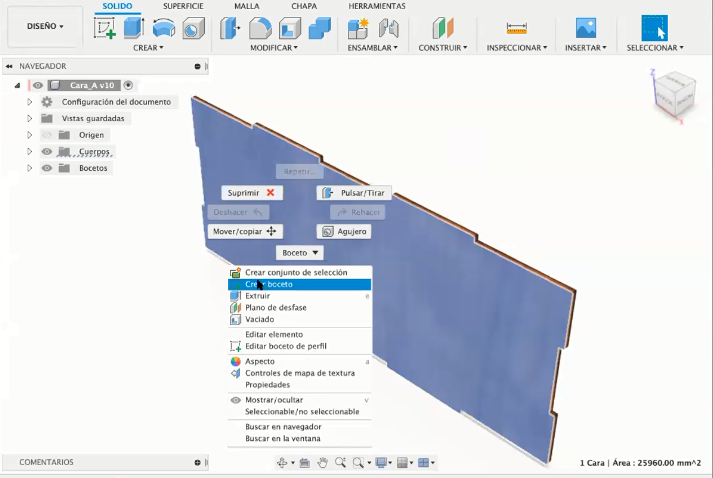Select the Revolve tool icon
Viewport: 713px width, 478px height.
tap(164, 28)
